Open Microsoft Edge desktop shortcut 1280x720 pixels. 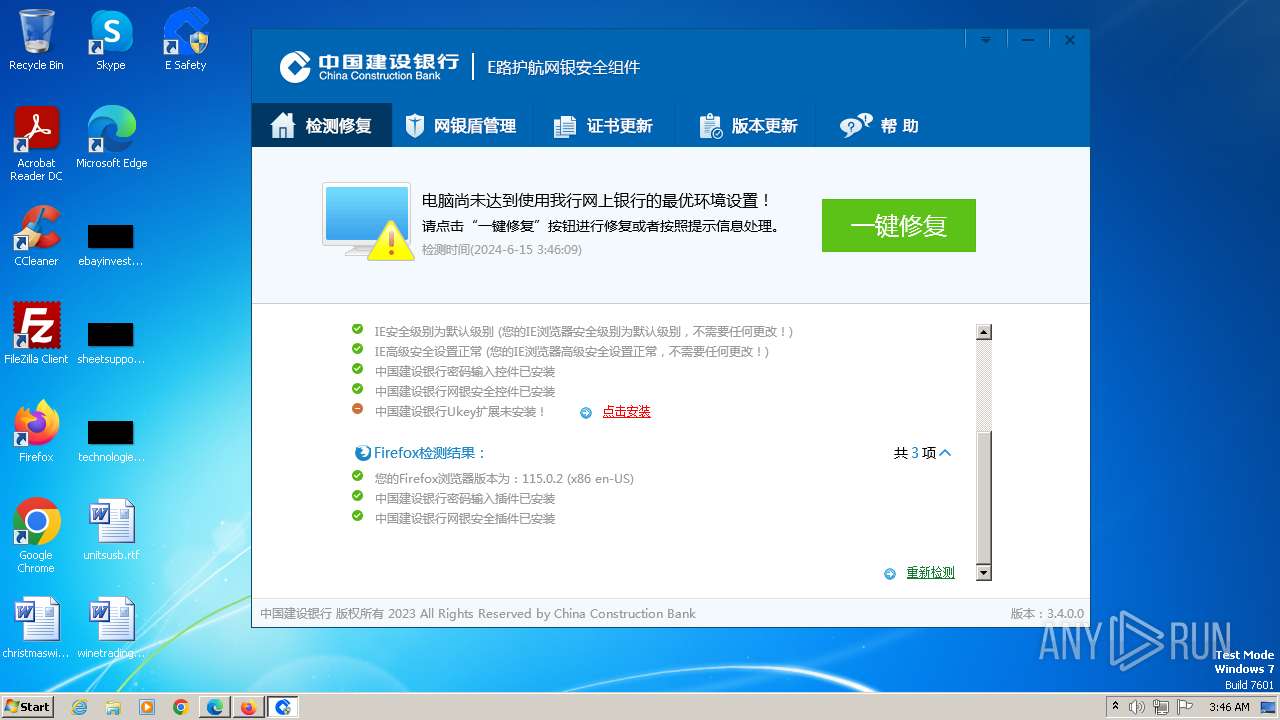tap(111, 138)
